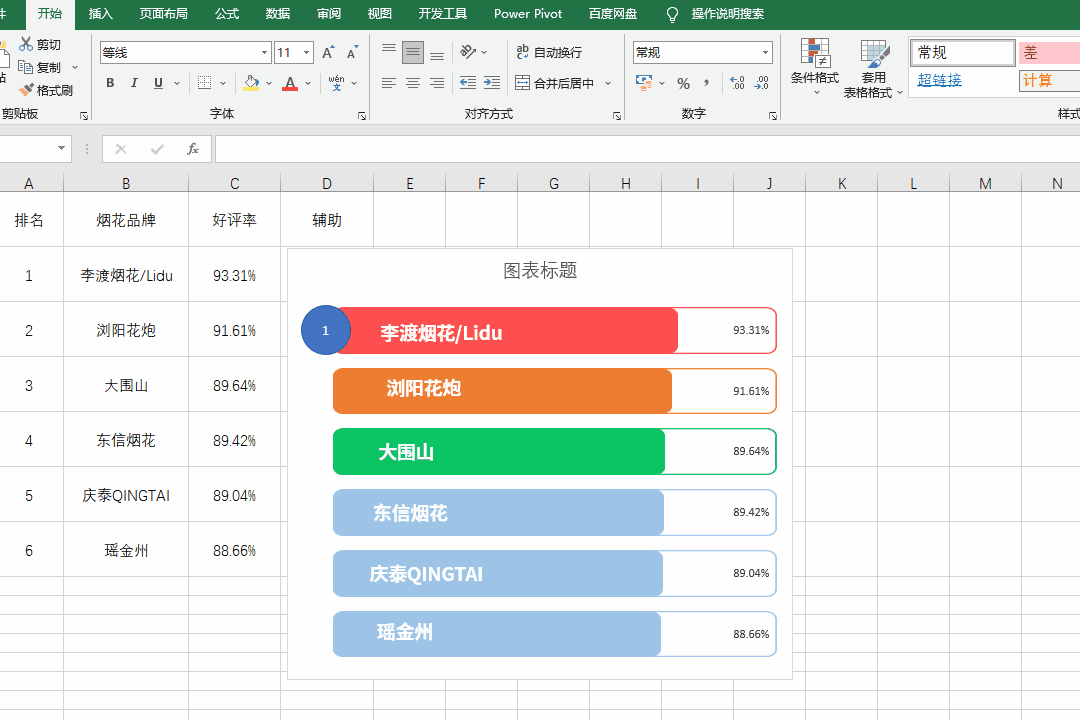Click the Copy (复制) icon

25,67
